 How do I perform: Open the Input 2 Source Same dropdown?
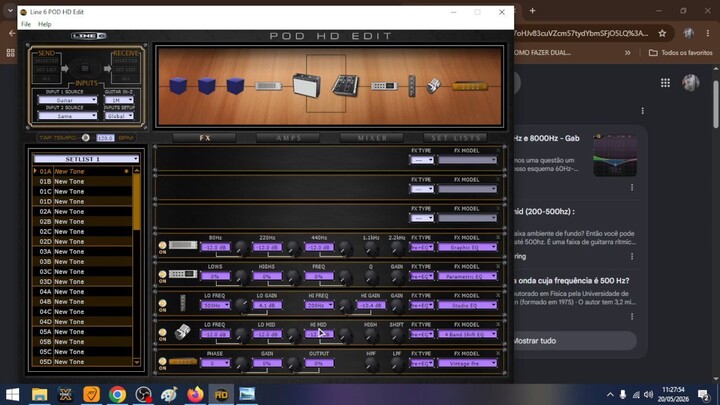[68, 116]
